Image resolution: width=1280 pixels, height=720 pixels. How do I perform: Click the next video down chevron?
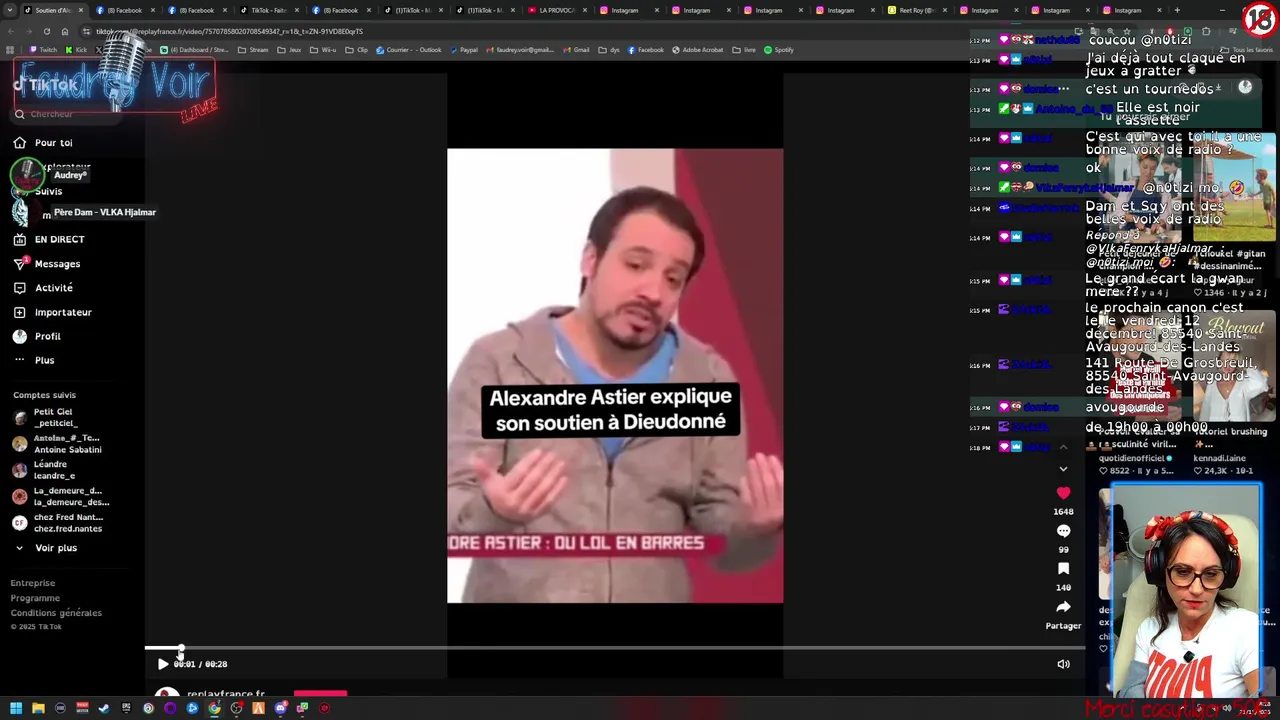click(x=1063, y=468)
